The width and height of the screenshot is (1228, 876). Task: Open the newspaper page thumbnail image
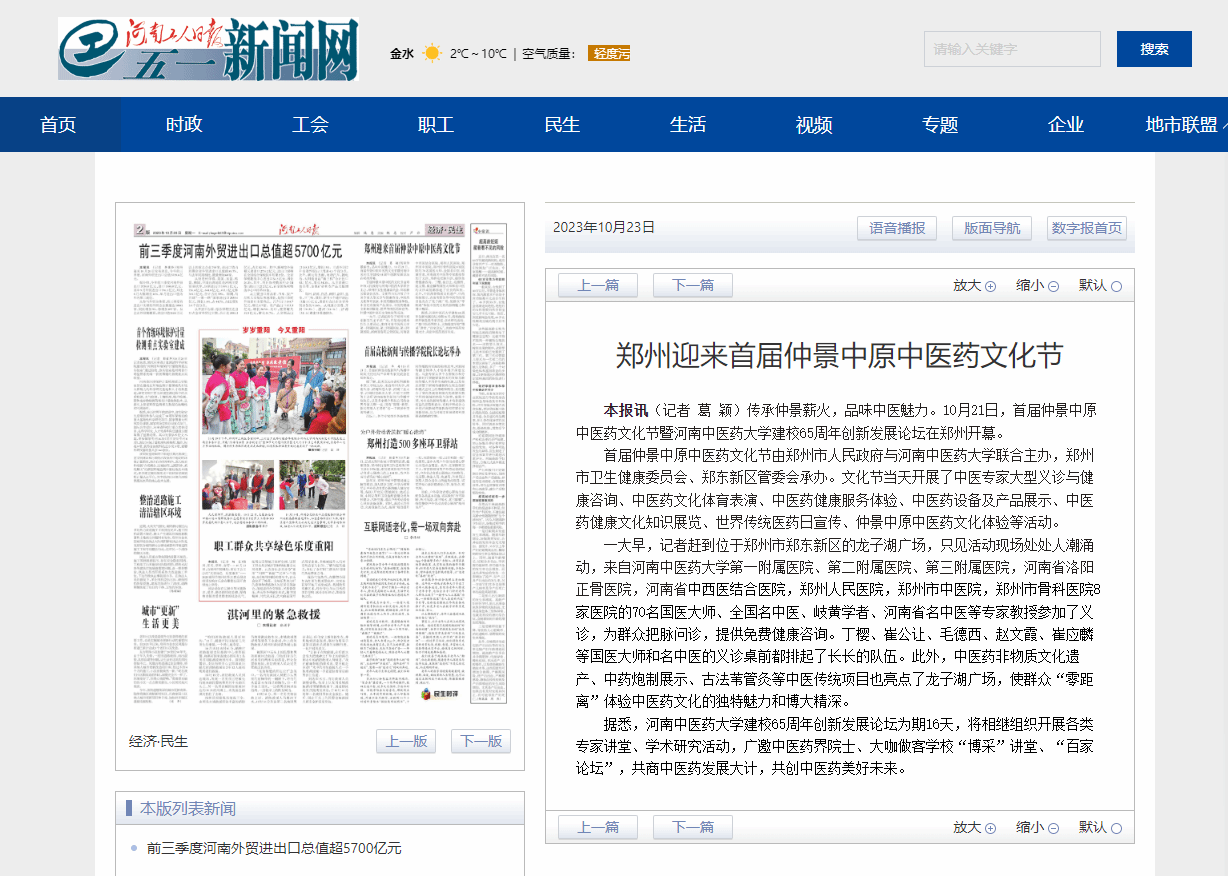(x=320, y=465)
